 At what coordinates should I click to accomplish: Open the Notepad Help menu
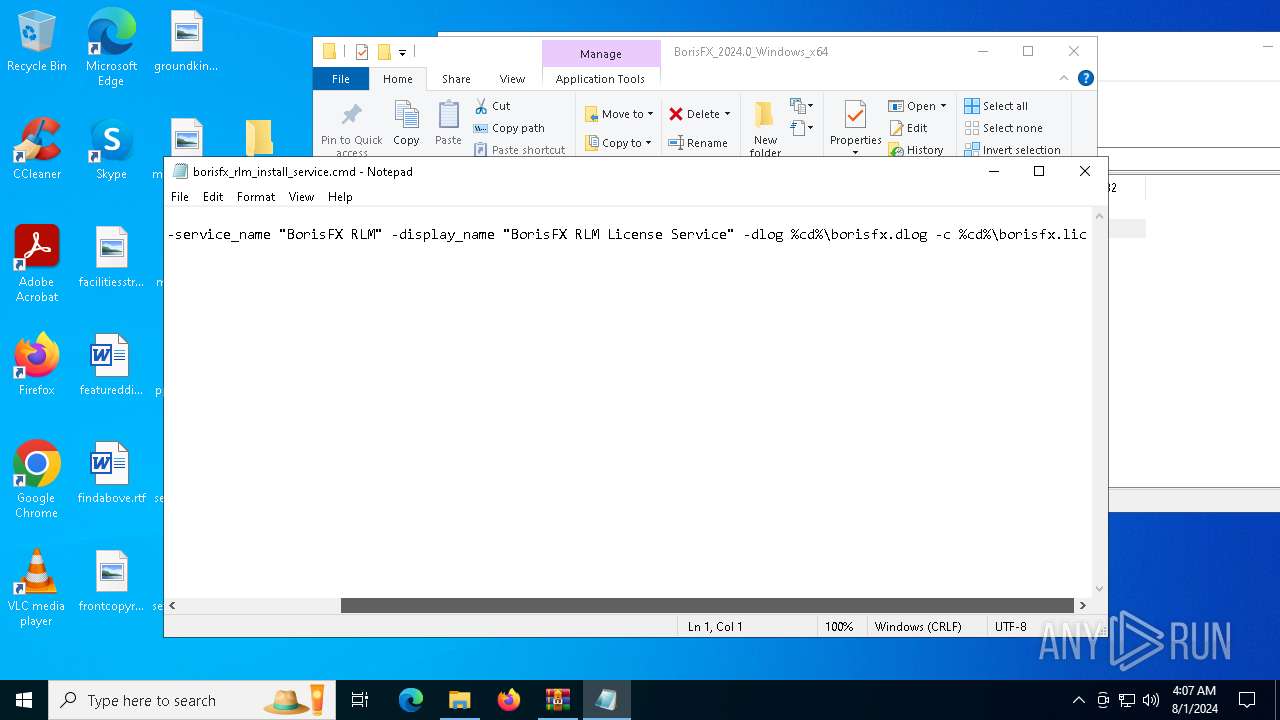pyautogui.click(x=340, y=197)
